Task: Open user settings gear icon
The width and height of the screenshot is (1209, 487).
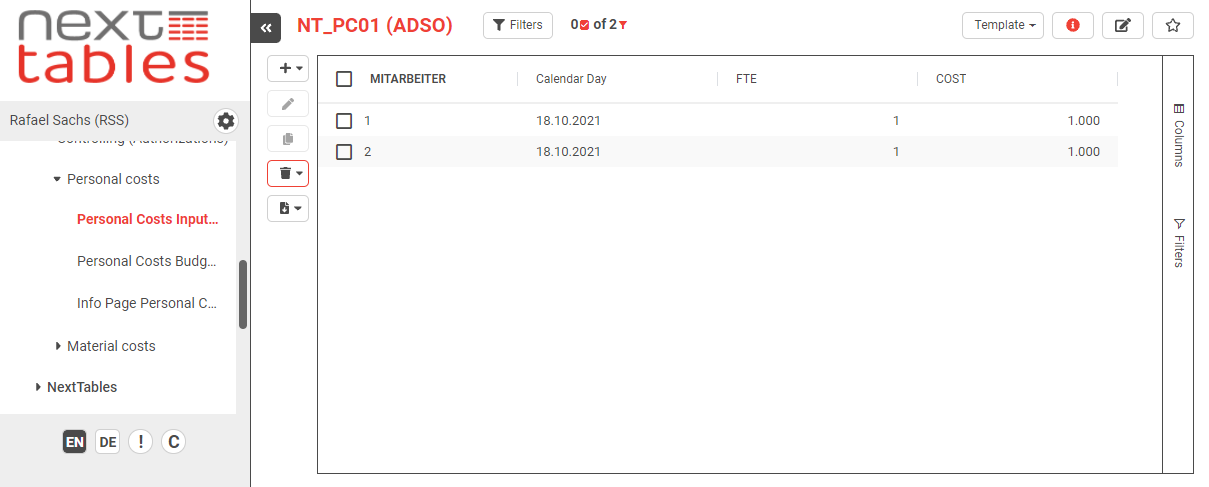Action: click(226, 121)
